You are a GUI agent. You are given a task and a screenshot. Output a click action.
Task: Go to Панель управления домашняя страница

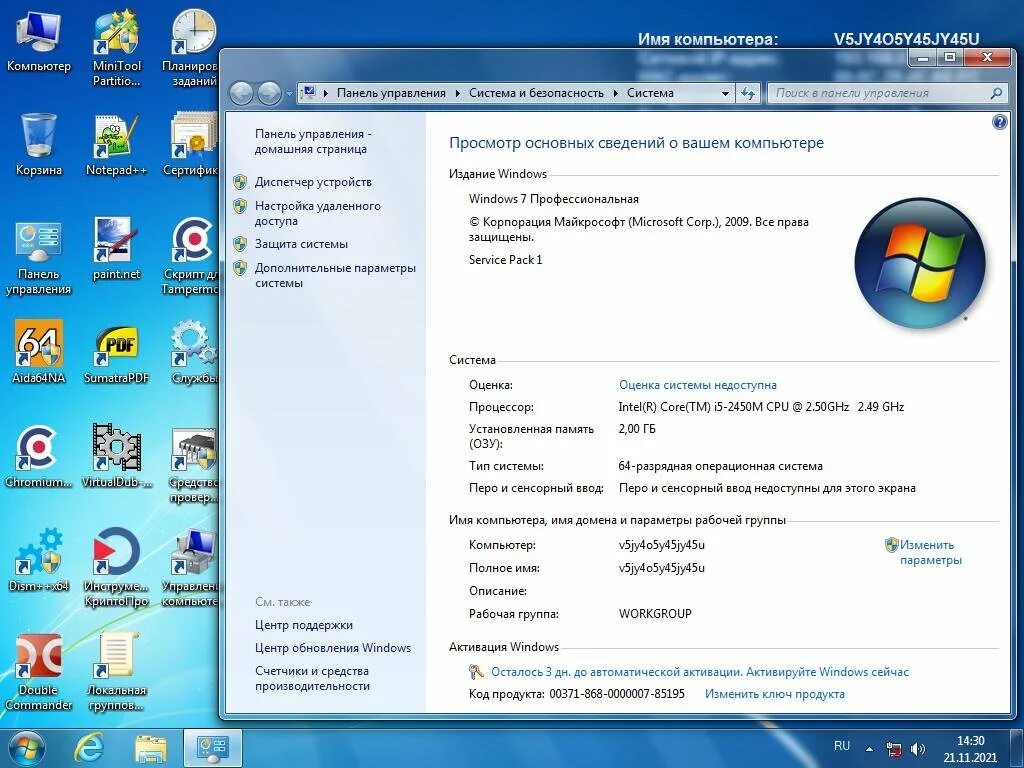(x=313, y=142)
